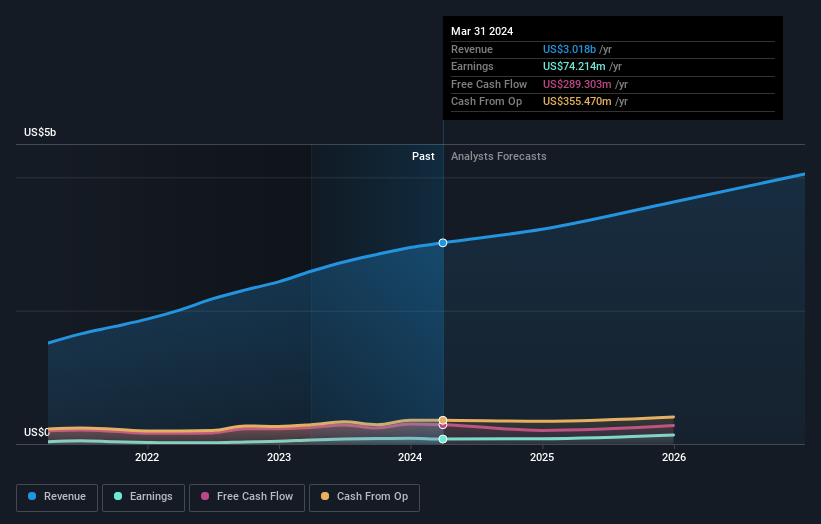Screen dimensions: 821x524
Task: Toggle the Revenue legend series
Action: point(57,497)
